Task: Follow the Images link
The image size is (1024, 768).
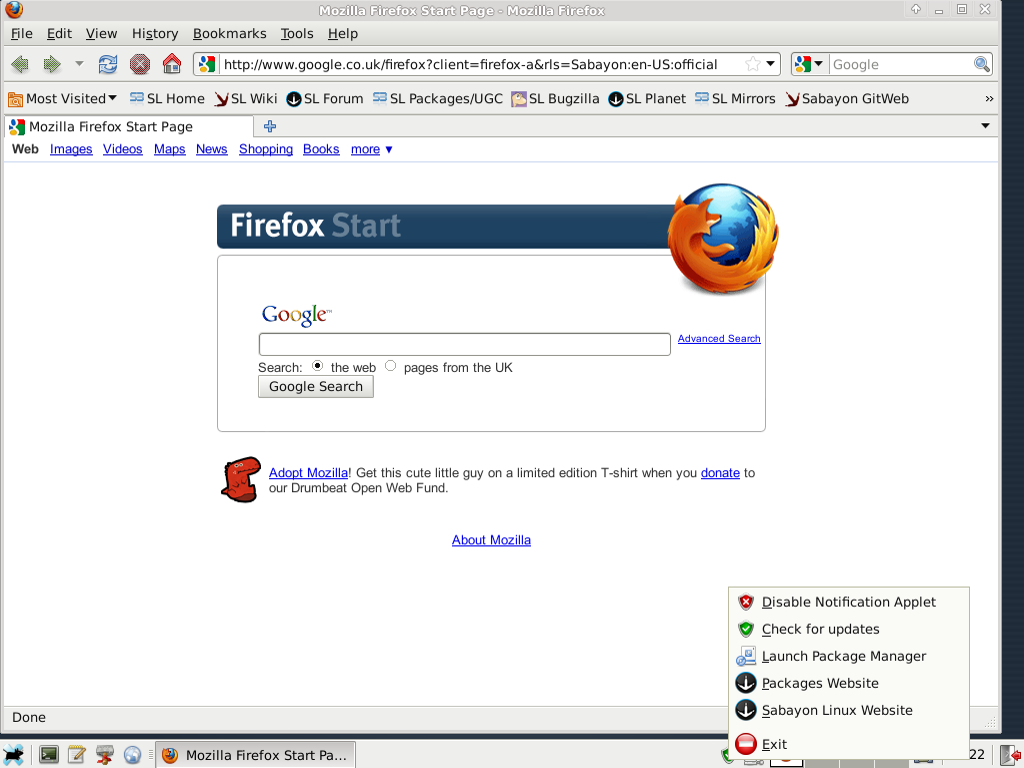Action: click(x=71, y=149)
